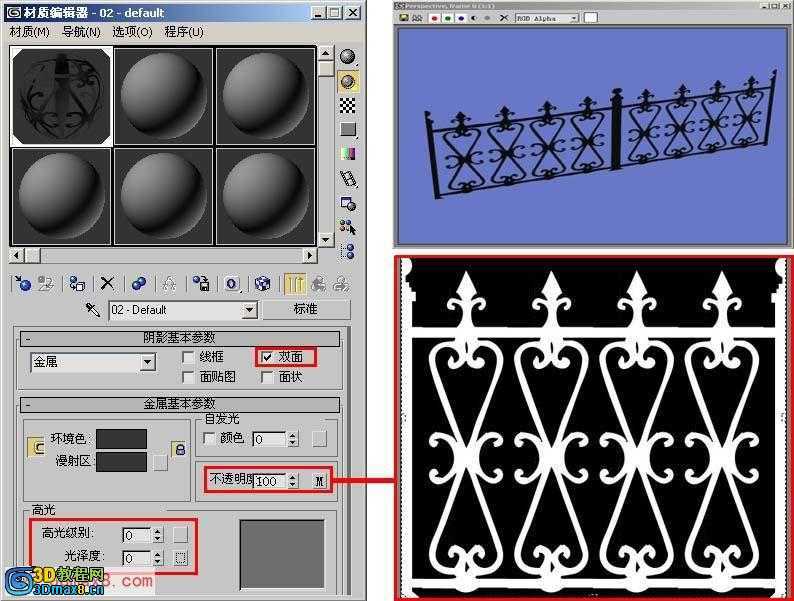Click the Make Unique icon
The image size is (794, 601).
click(x=169, y=284)
